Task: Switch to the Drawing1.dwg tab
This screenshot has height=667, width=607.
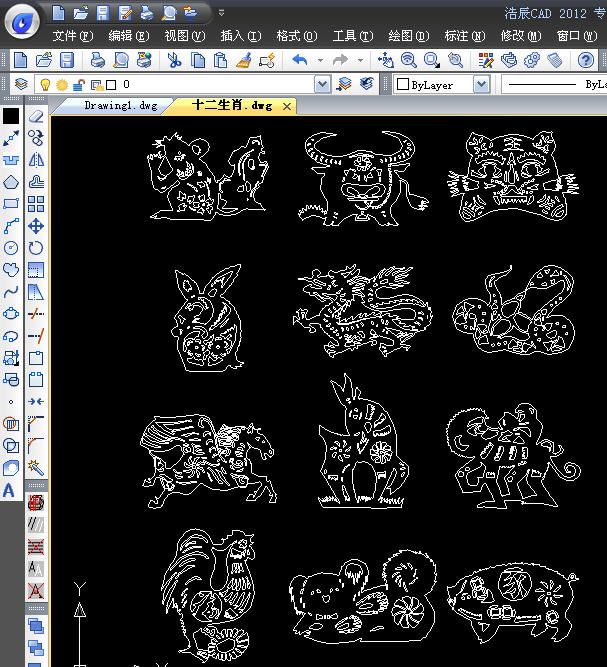Action: pos(120,106)
